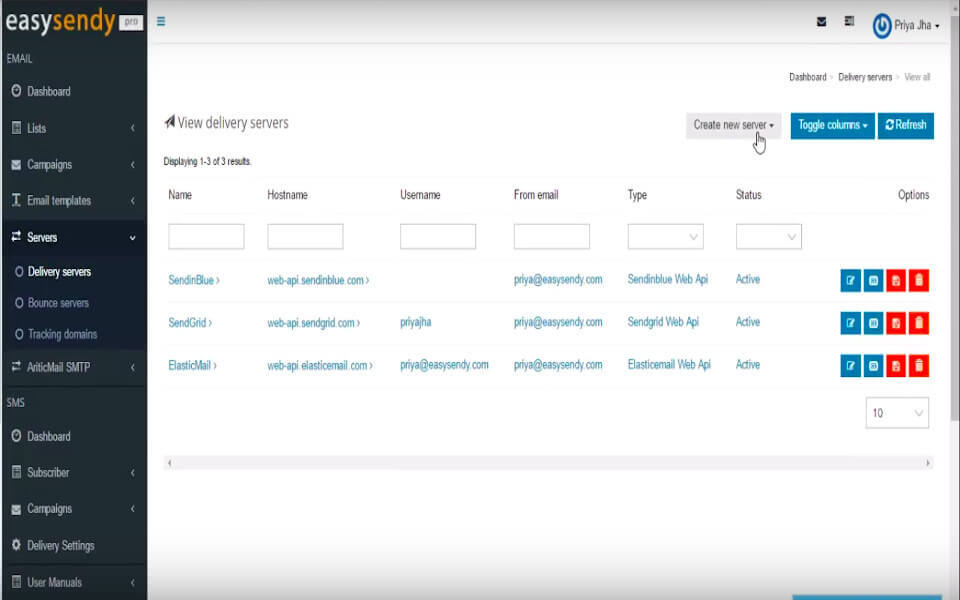Image resolution: width=960 pixels, height=600 pixels.
Task: Click the horizontal table scrollbar
Action: coord(549,463)
